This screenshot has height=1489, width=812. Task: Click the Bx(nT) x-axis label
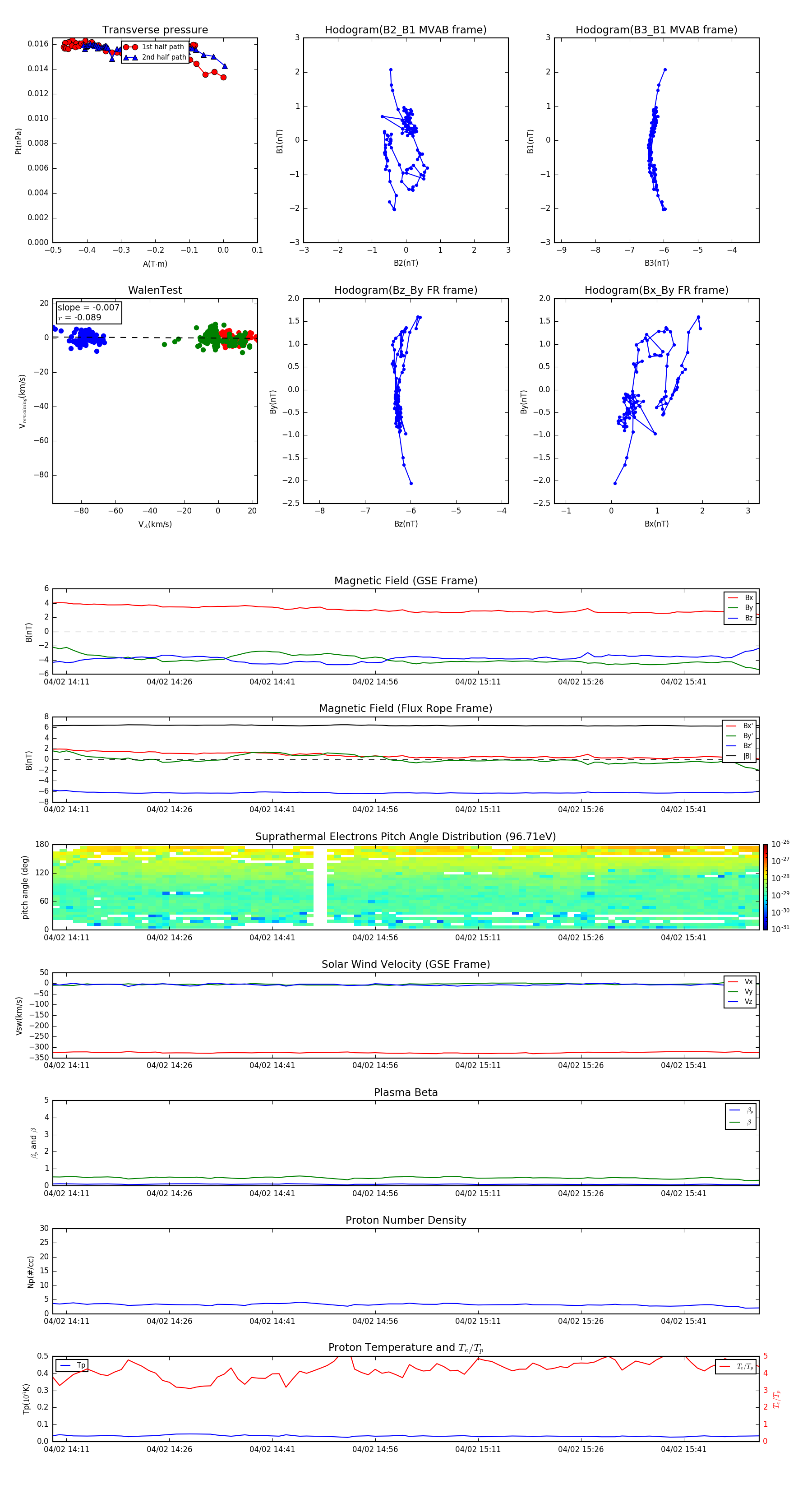pyautogui.click(x=656, y=524)
